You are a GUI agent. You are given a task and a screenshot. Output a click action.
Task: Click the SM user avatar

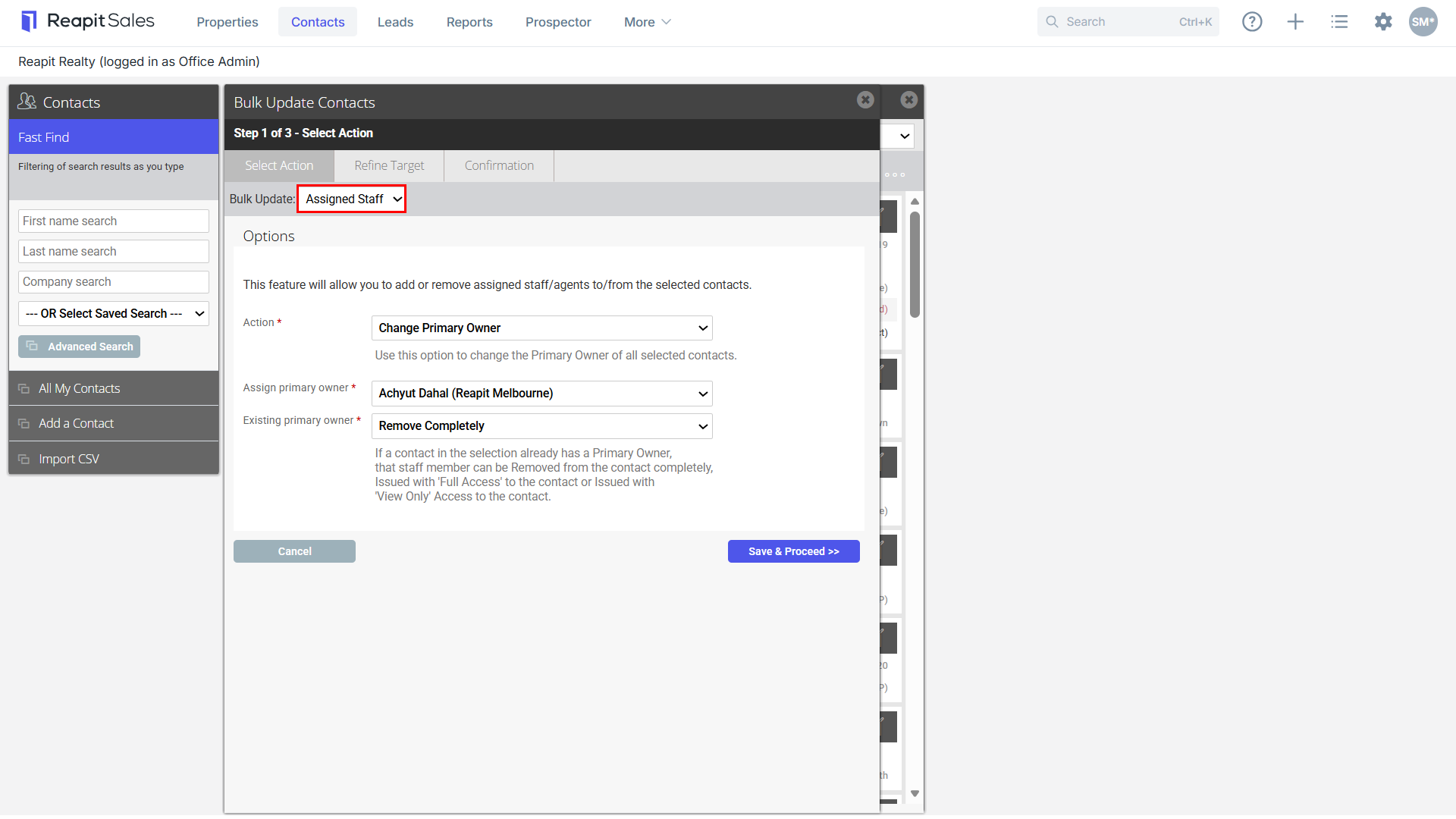[x=1423, y=22]
